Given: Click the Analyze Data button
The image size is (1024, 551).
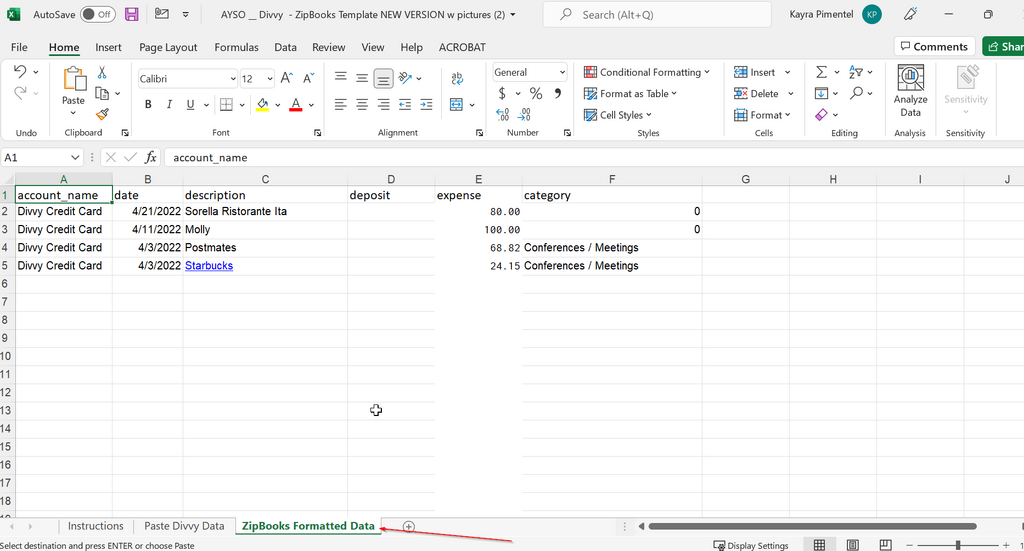Looking at the screenshot, I should click(x=910, y=92).
